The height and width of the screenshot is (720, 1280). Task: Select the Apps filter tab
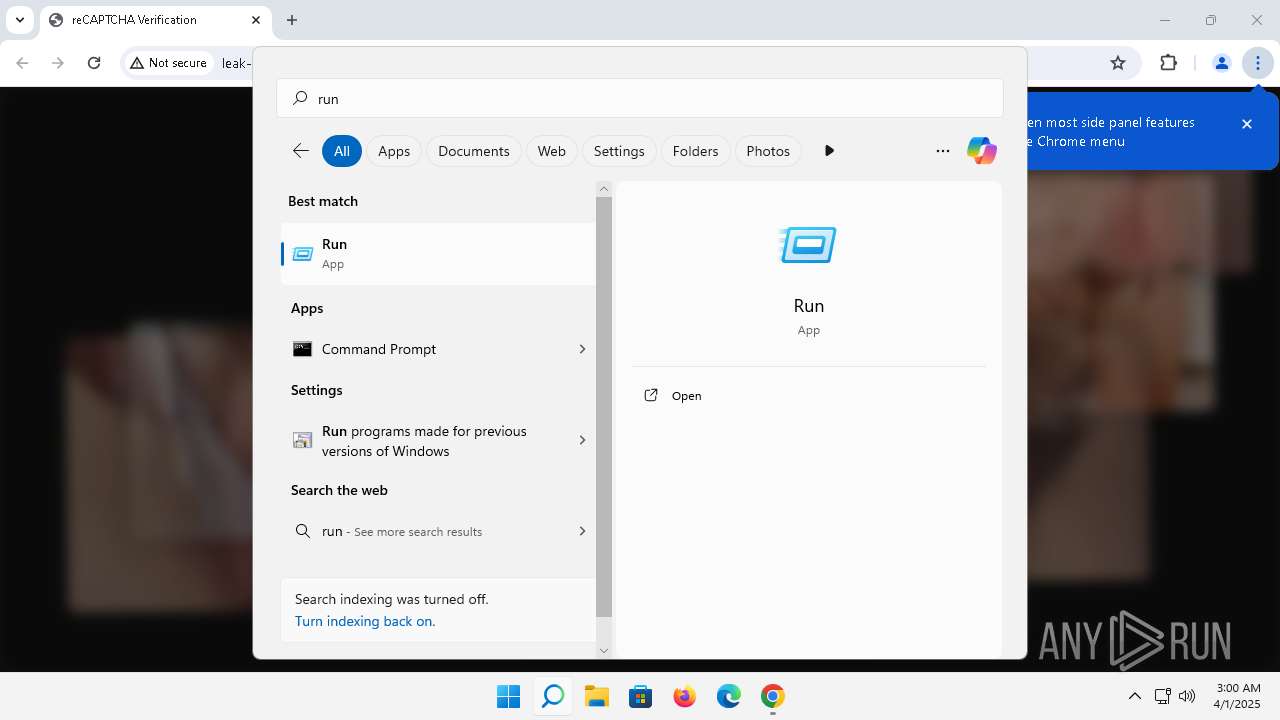pyautogui.click(x=394, y=151)
